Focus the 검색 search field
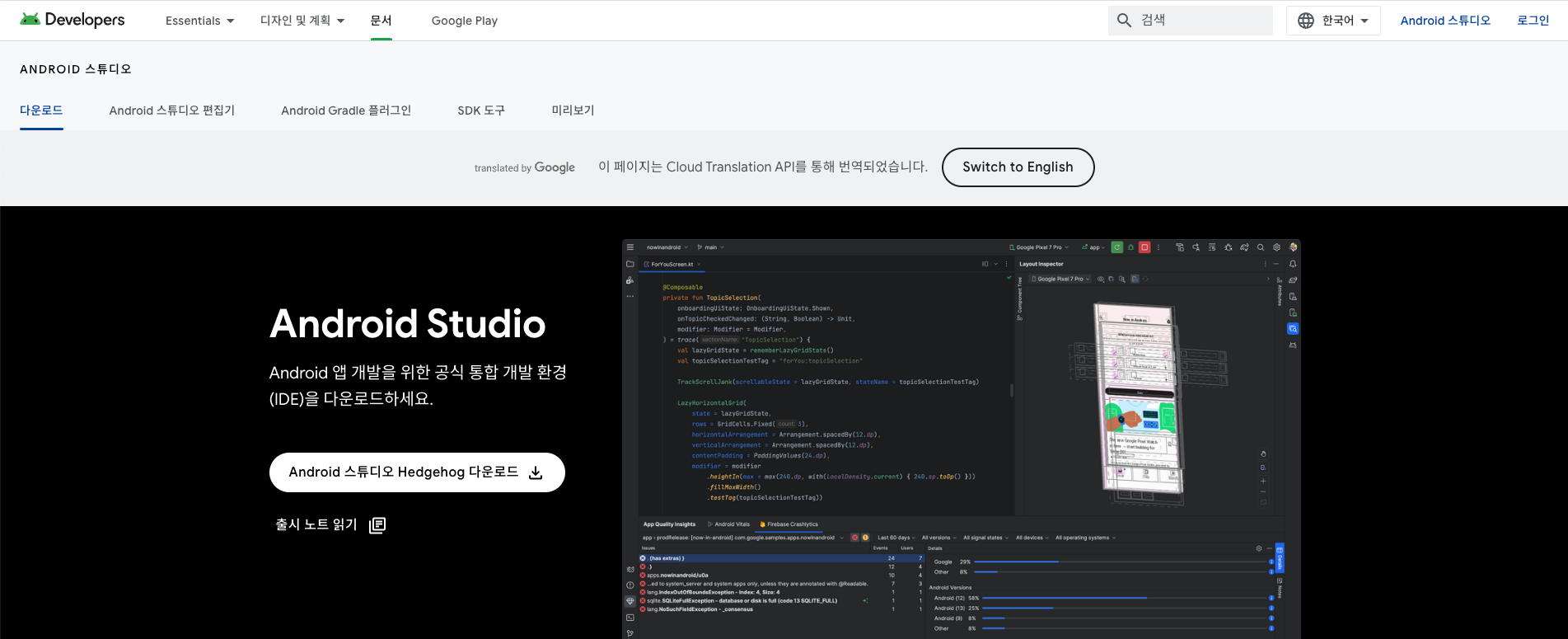The height and width of the screenshot is (639, 1568). pyautogui.click(x=1190, y=21)
